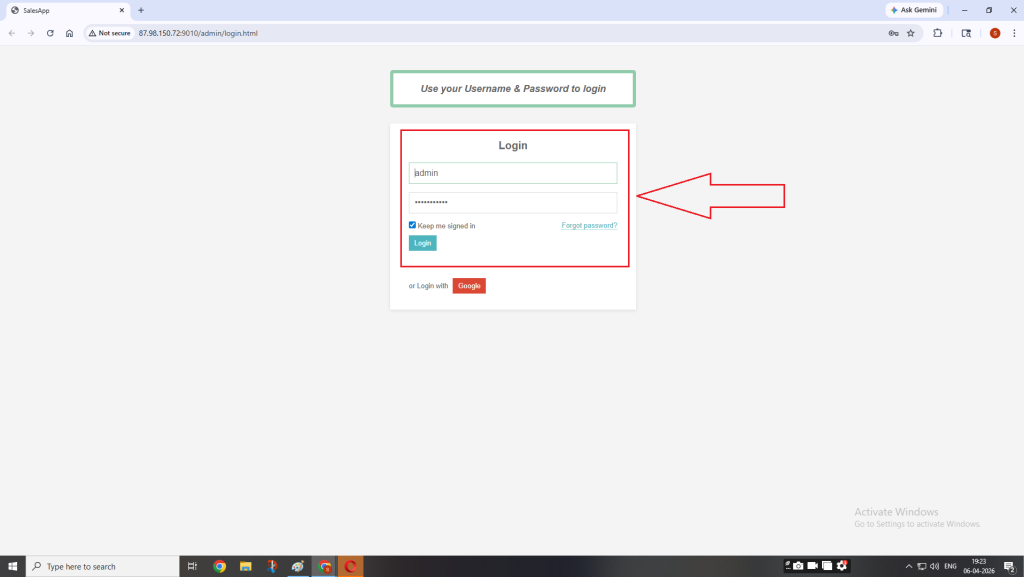Open the Chrome profile avatar
This screenshot has height=577, width=1024.
(994, 33)
